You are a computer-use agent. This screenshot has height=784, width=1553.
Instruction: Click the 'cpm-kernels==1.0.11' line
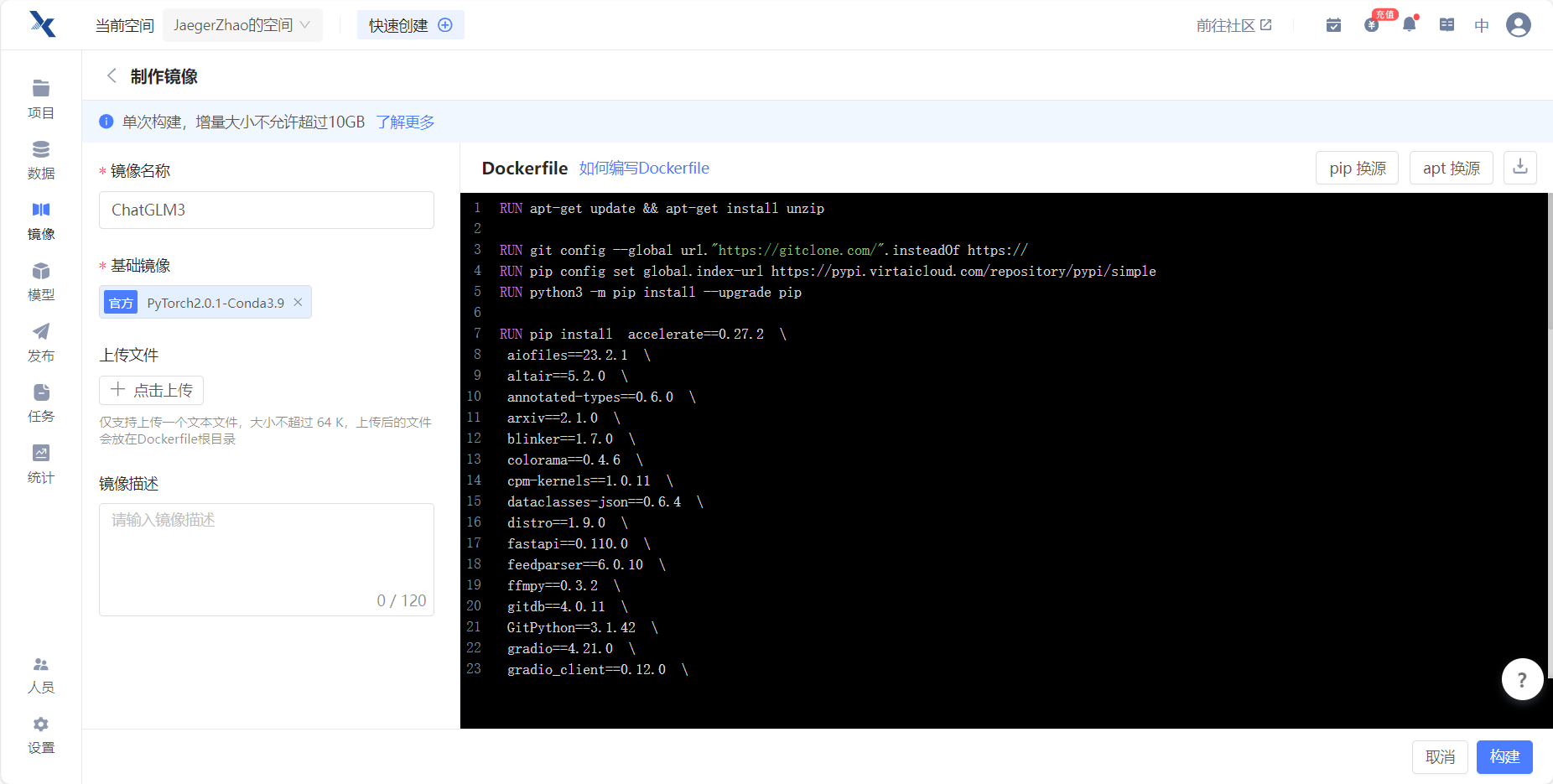coord(590,480)
